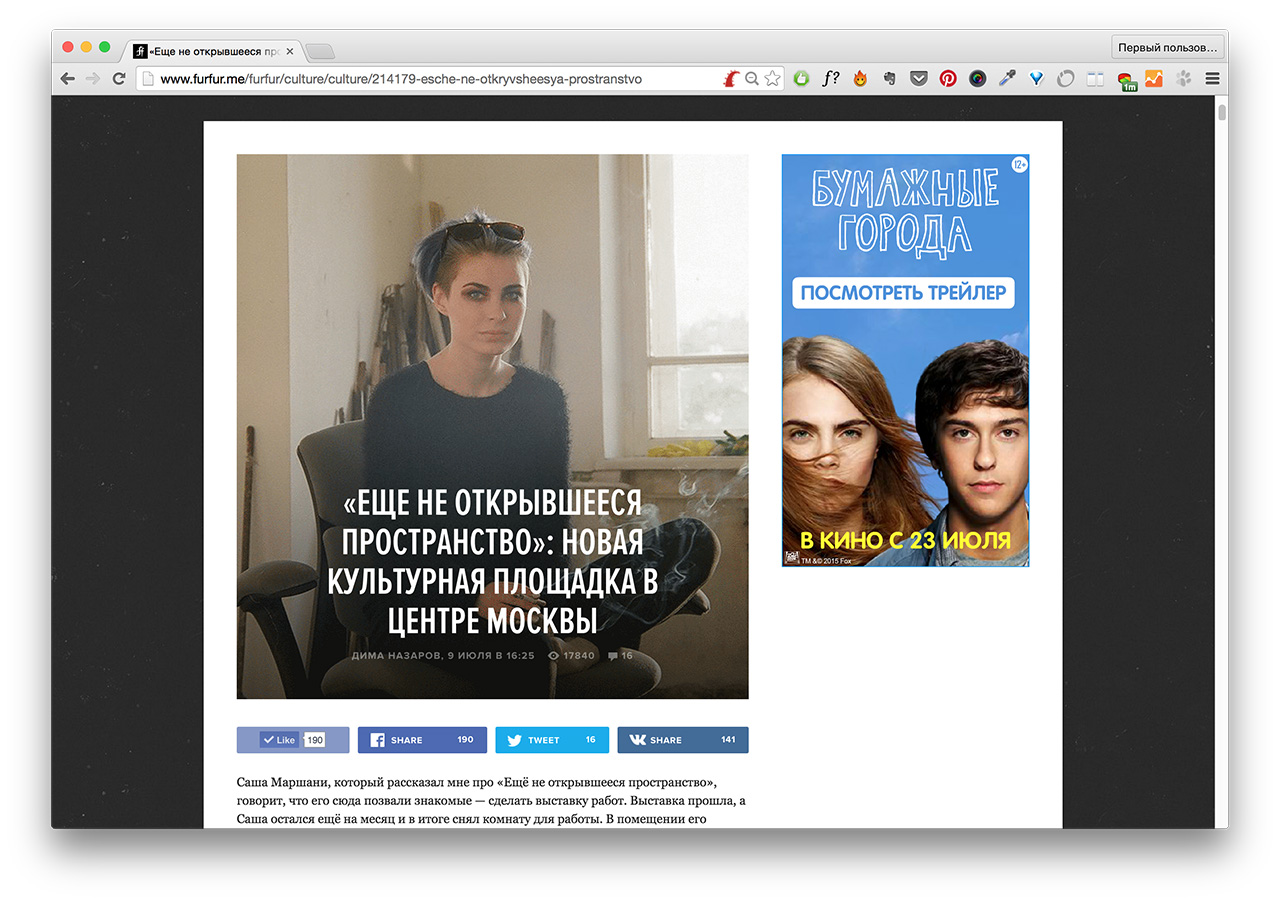
Task: Open the camera lens extension
Action: pyautogui.click(x=977, y=78)
